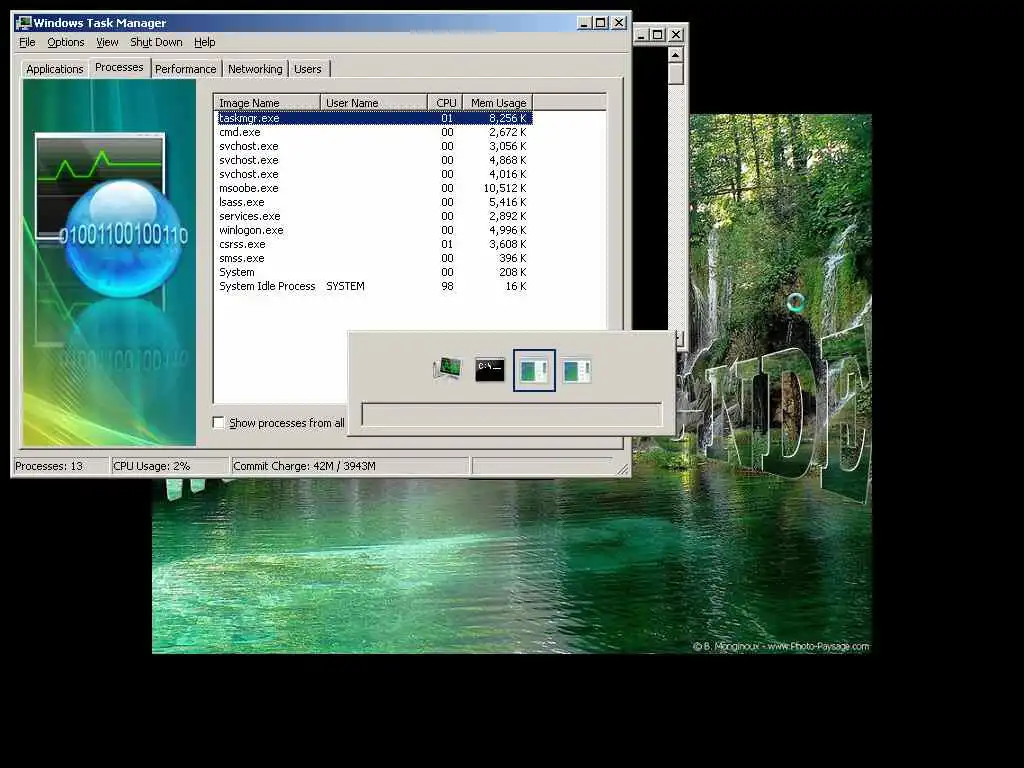Close the background window behind Task Manager
This screenshot has width=1024, height=768.
pos(676,35)
